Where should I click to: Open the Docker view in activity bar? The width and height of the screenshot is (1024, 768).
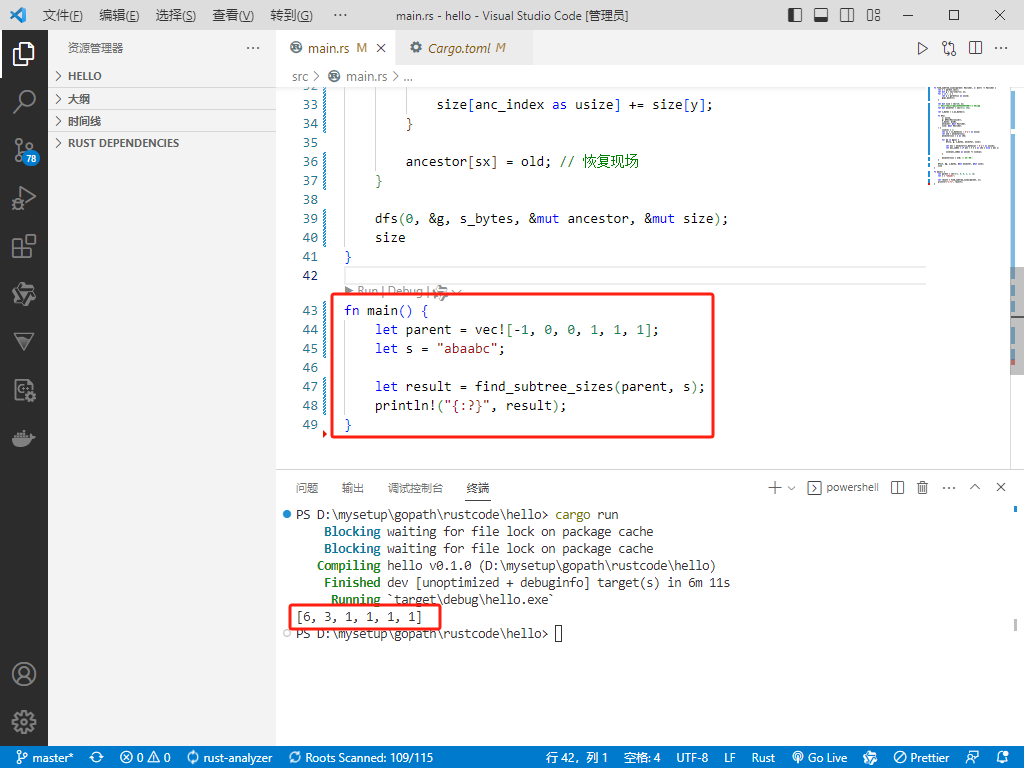(24, 438)
